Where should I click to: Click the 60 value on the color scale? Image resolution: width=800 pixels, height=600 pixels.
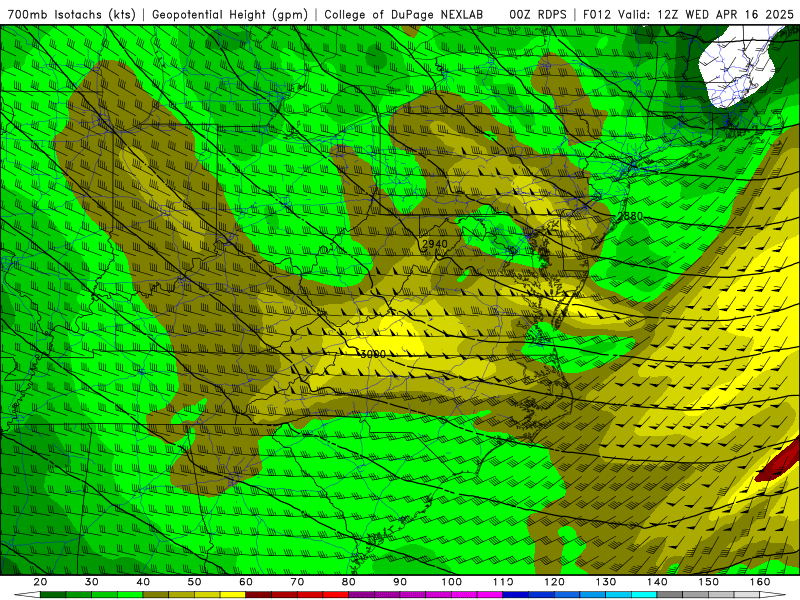click(x=246, y=582)
